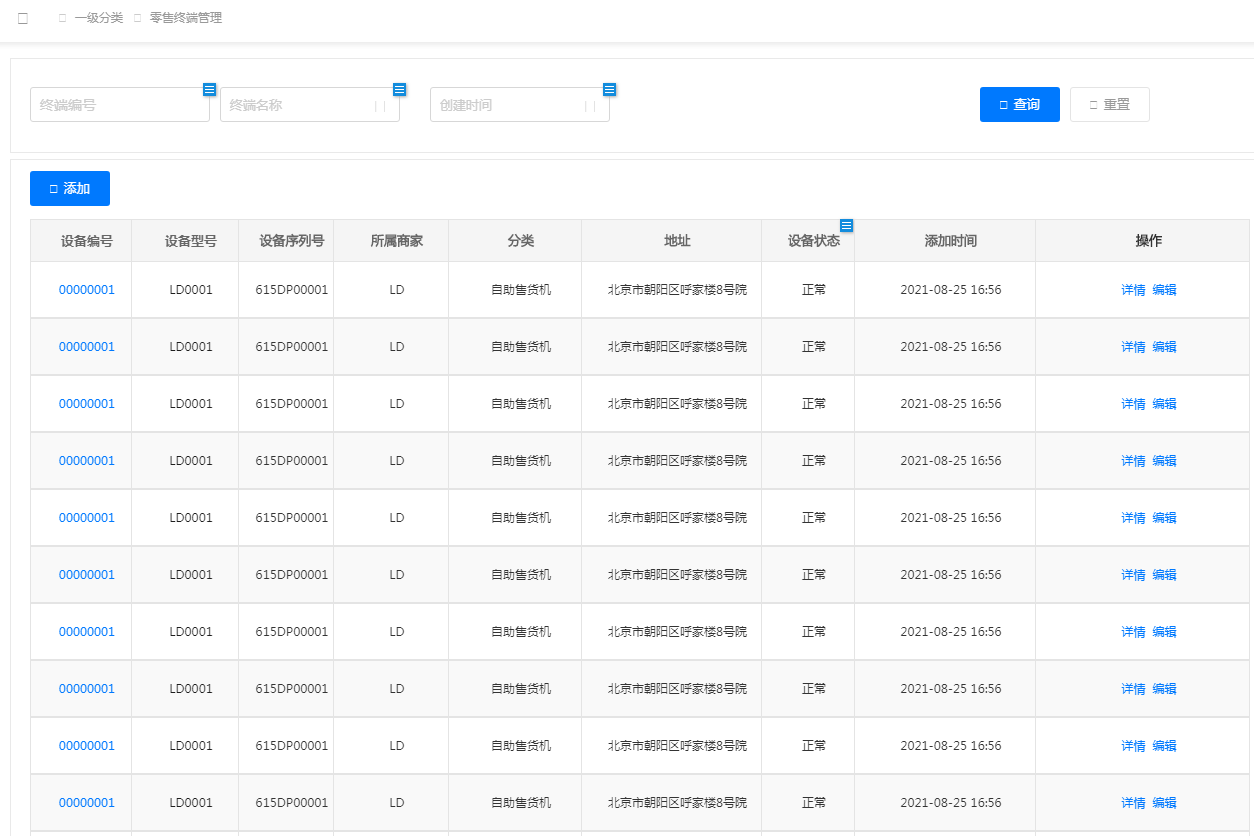Click the 自助售货机 cell in eighth row
This screenshot has width=1254, height=836.
click(521, 689)
